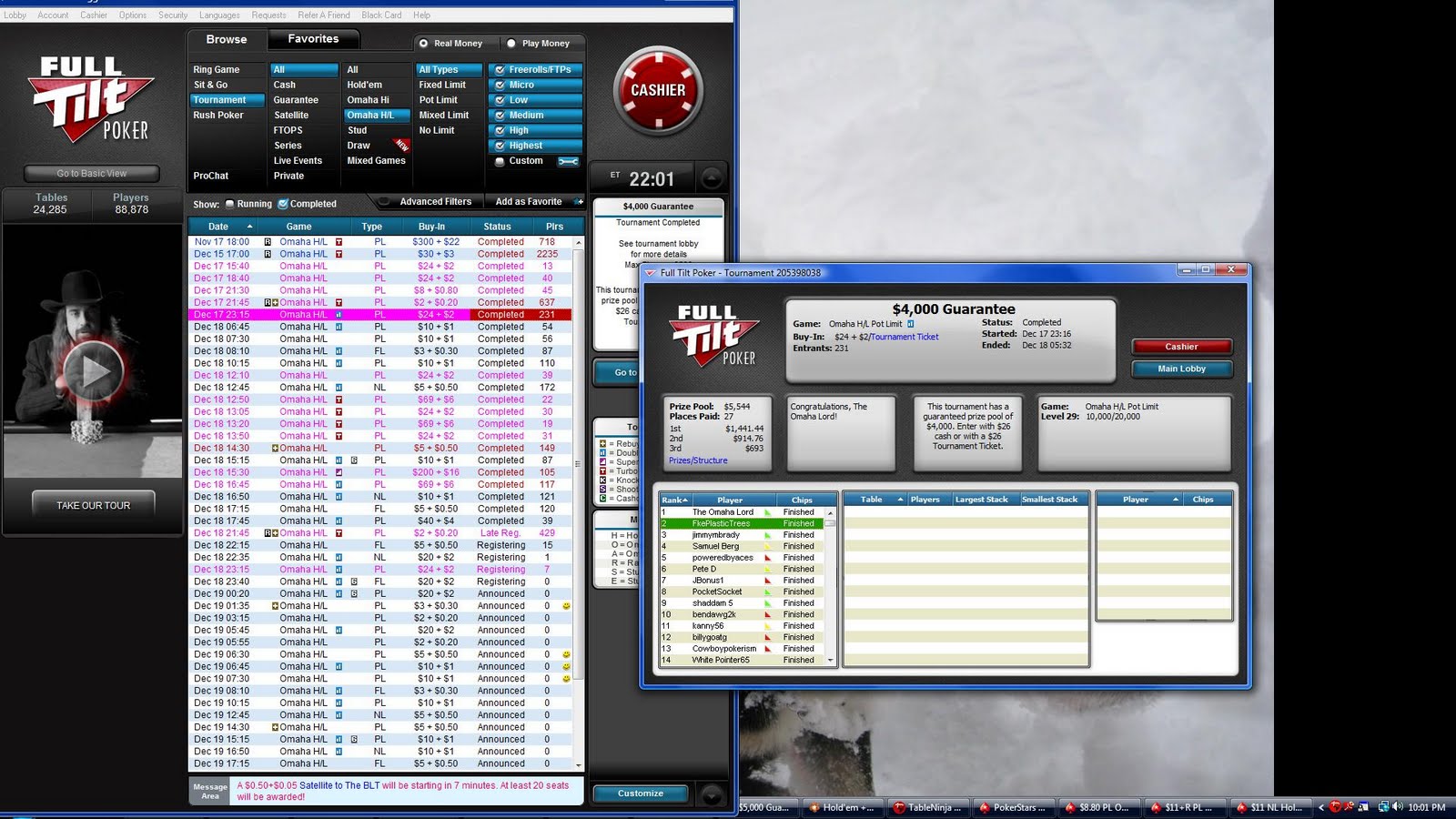Sort tables by Table column header
The width and height of the screenshot is (1456, 819).
point(875,500)
